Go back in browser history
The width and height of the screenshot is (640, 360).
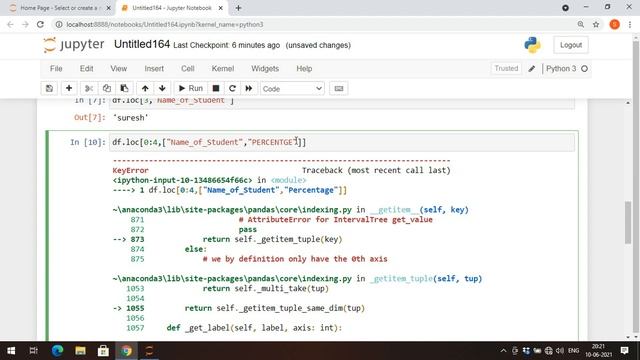tap(11, 24)
